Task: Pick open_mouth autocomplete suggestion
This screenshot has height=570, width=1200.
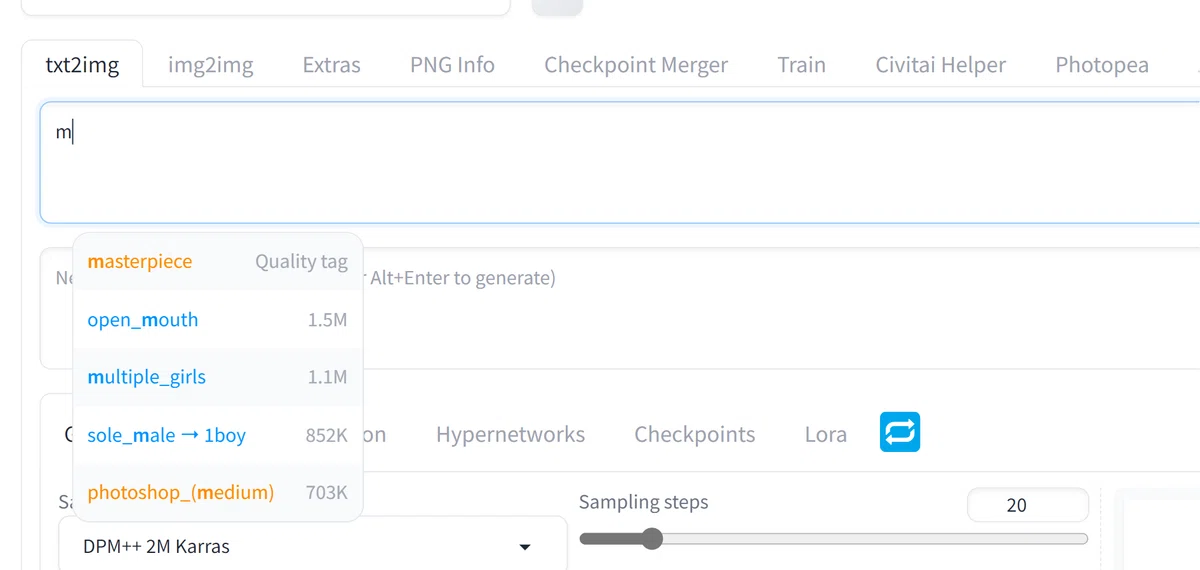Action: tap(218, 320)
